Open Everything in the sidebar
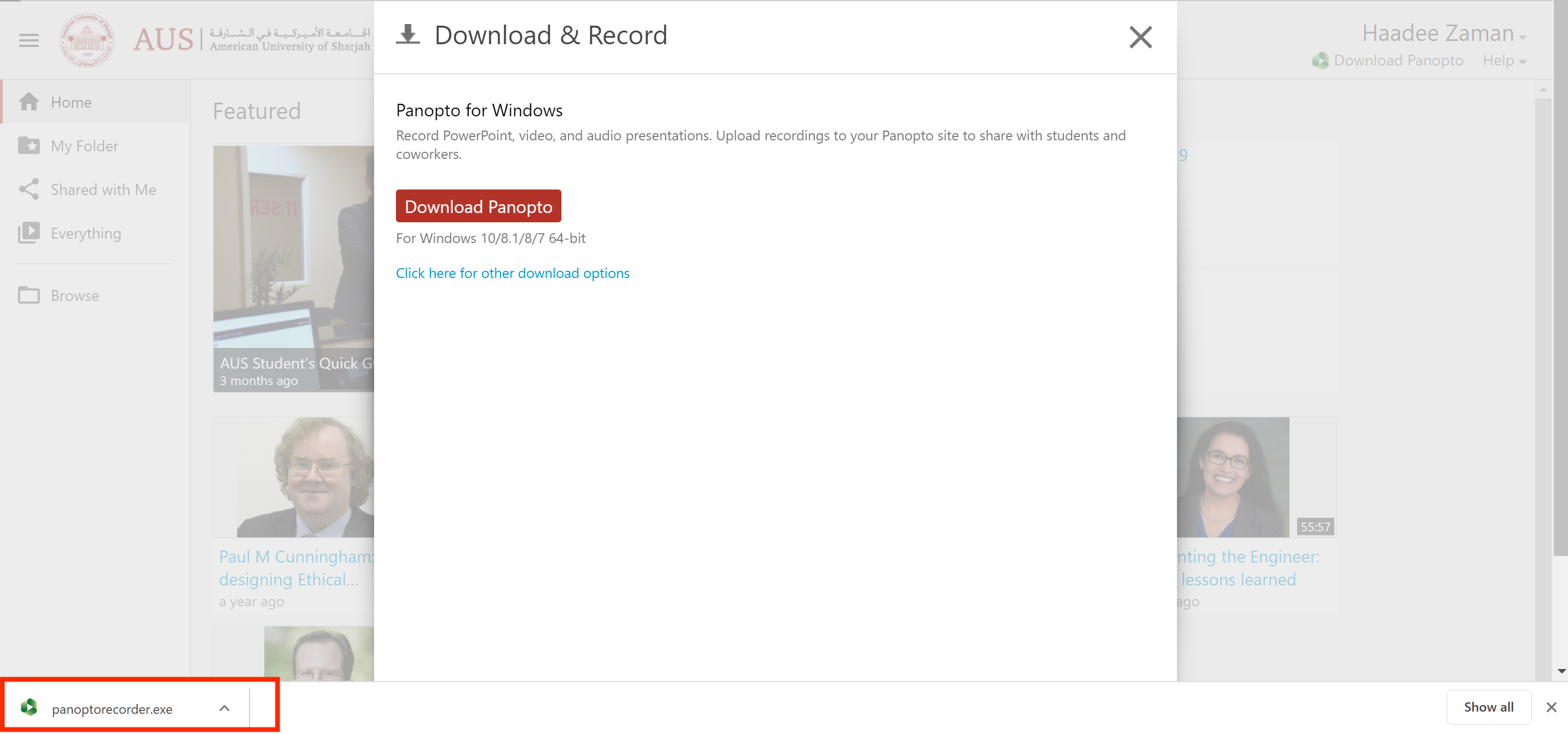This screenshot has width=1568, height=734. (96, 233)
